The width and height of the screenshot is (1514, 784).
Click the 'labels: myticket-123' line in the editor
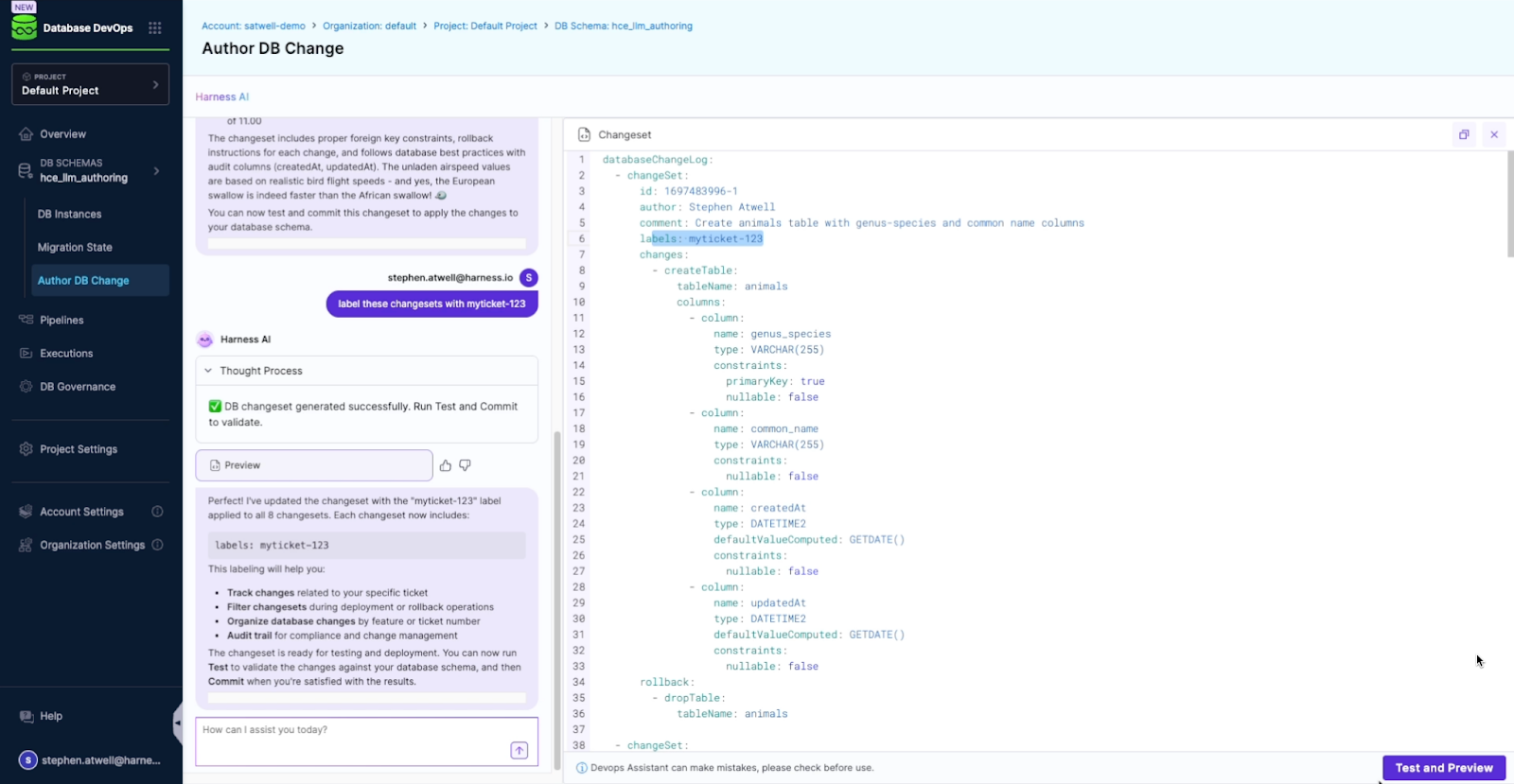click(x=701, y=238)
